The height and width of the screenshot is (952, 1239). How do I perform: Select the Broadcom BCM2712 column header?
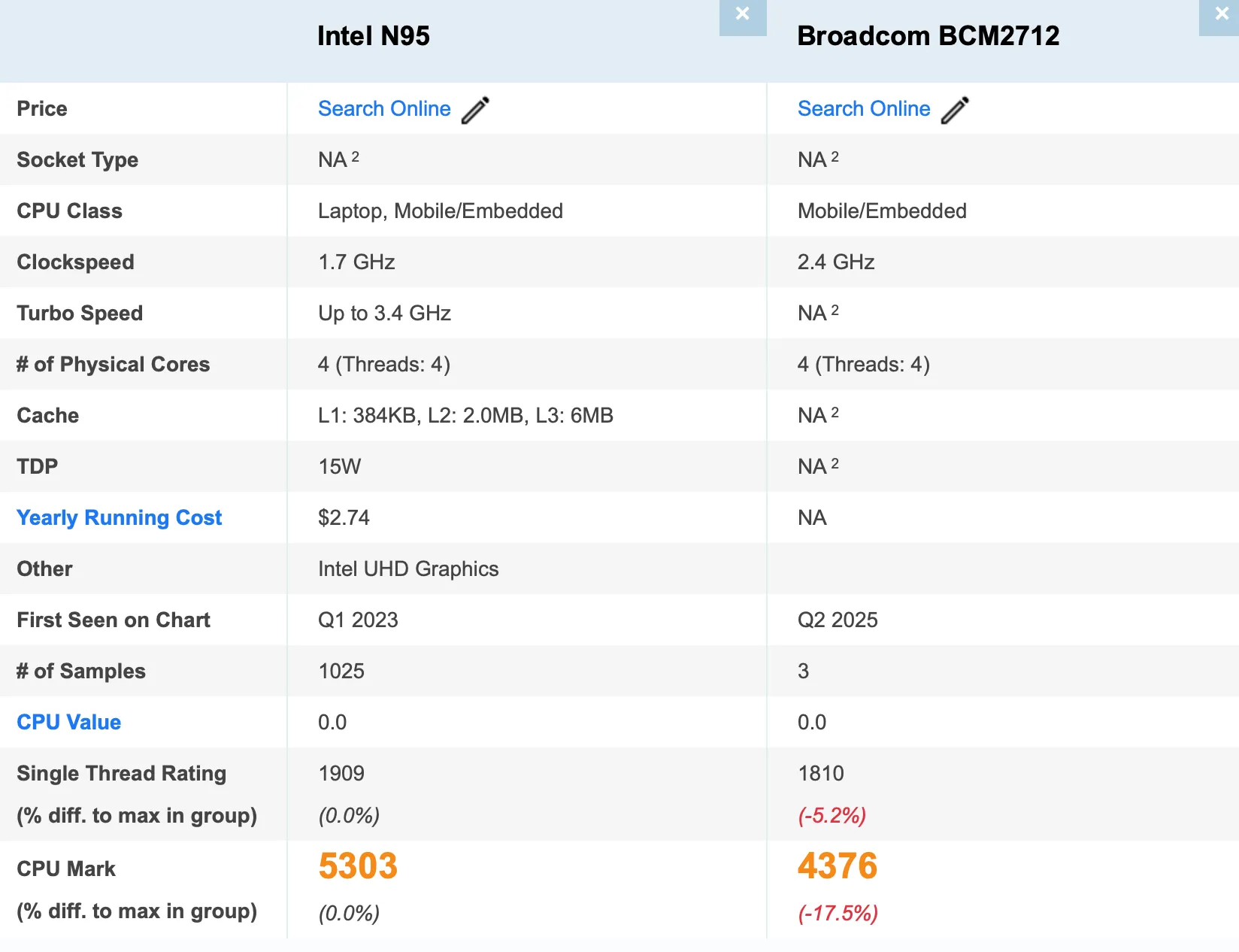point(928,35)
